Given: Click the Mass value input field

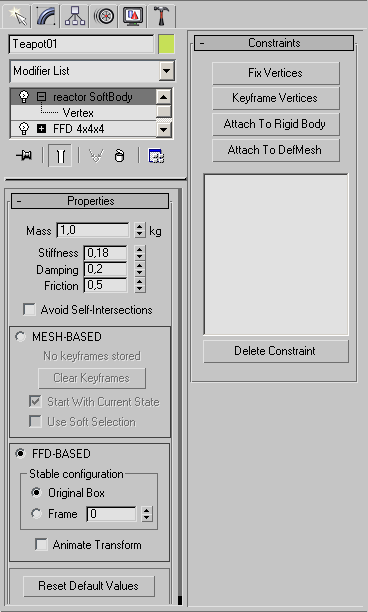Looking at the screenshot, I should pos(93,230).
